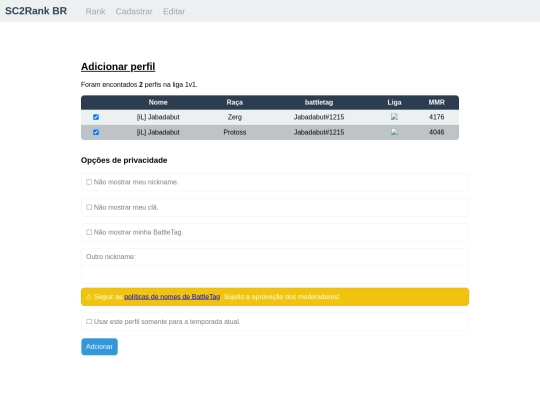Click the Adicionar button
540x405 pixels.
(x=100, y=346)
